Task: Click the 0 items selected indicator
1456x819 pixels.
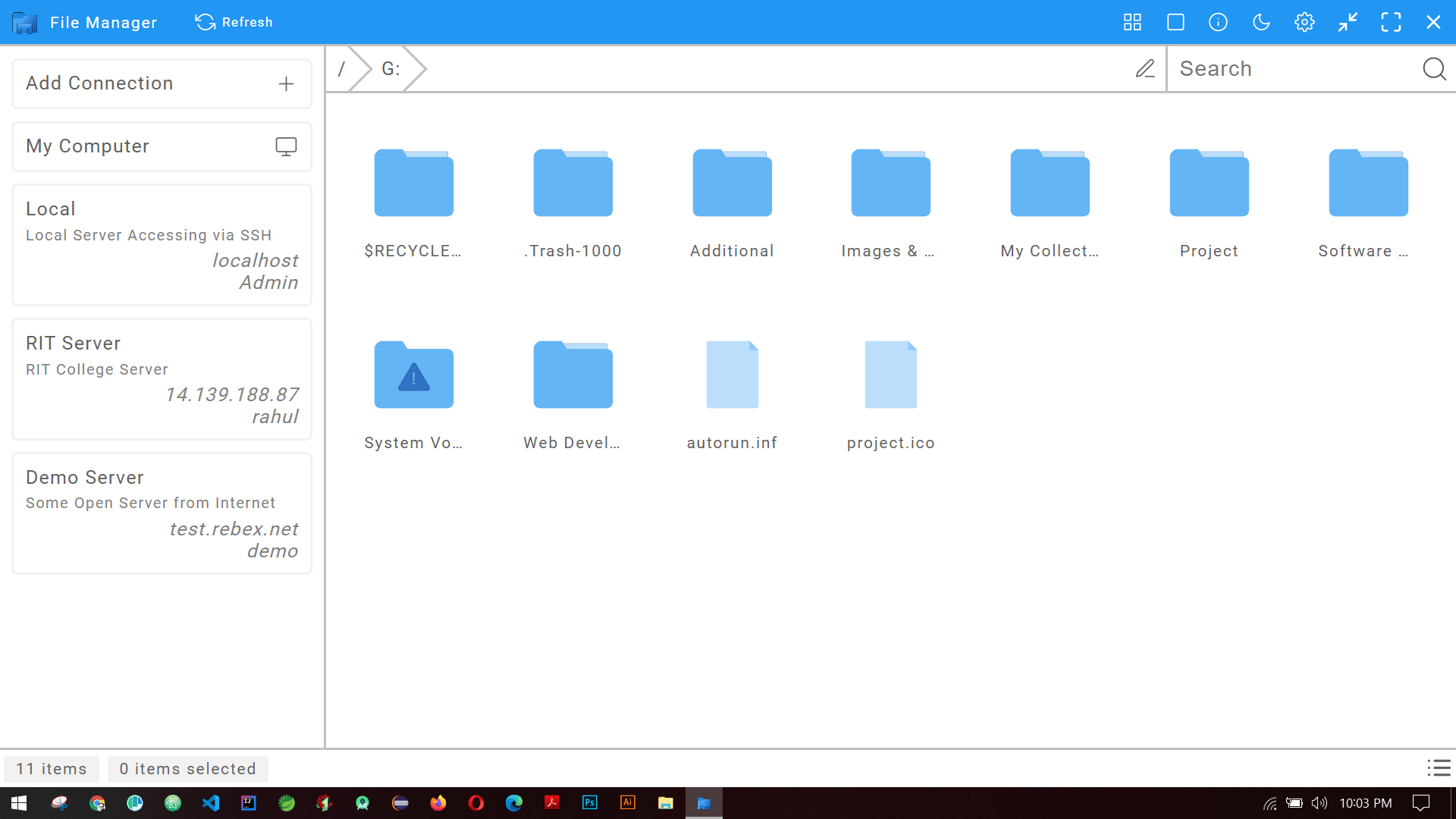Action: [x=187, y=768]
